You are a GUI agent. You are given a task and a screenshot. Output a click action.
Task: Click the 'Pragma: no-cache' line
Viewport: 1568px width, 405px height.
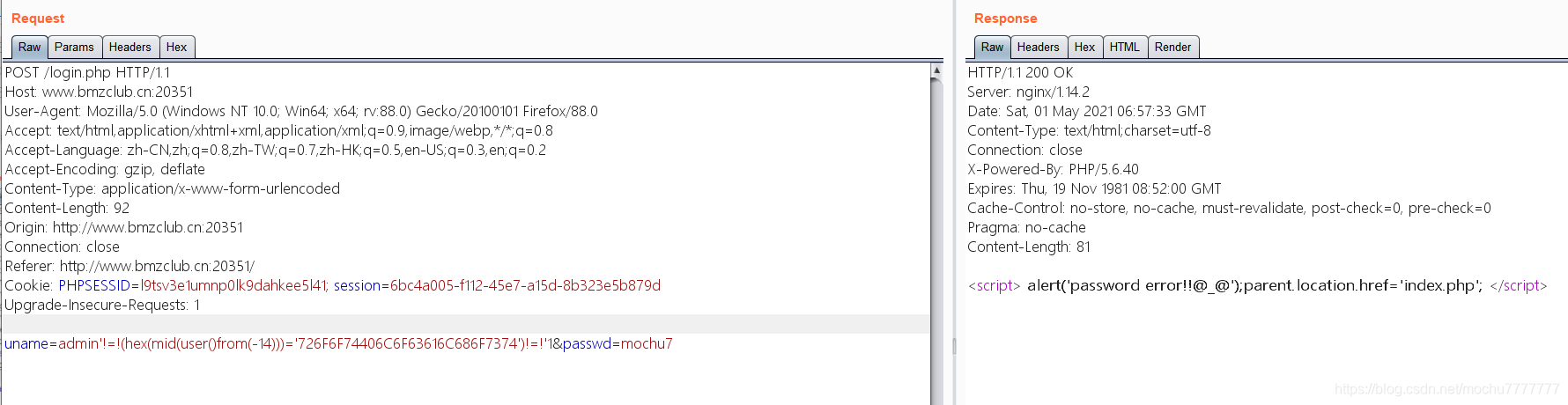point(1026,227)
